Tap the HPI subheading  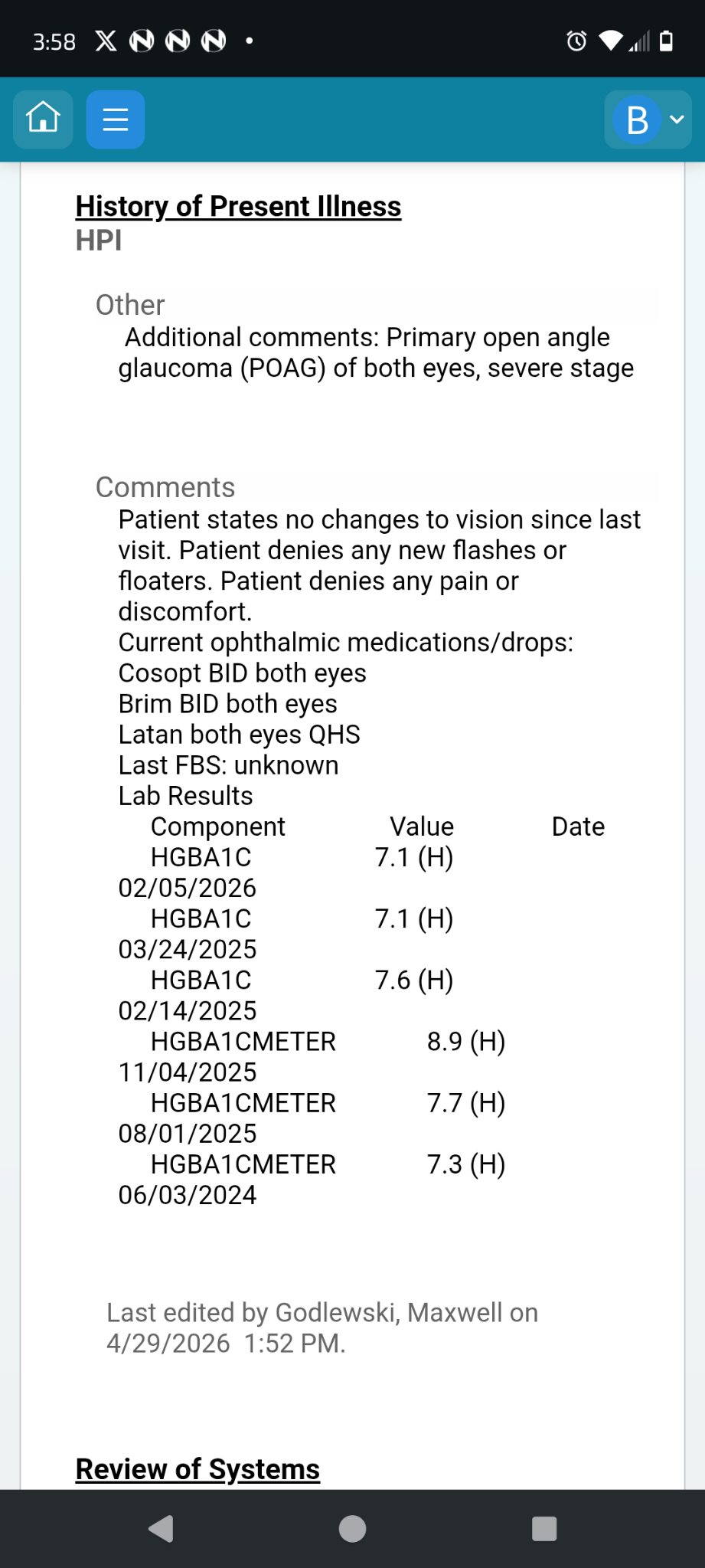[99, 240]
